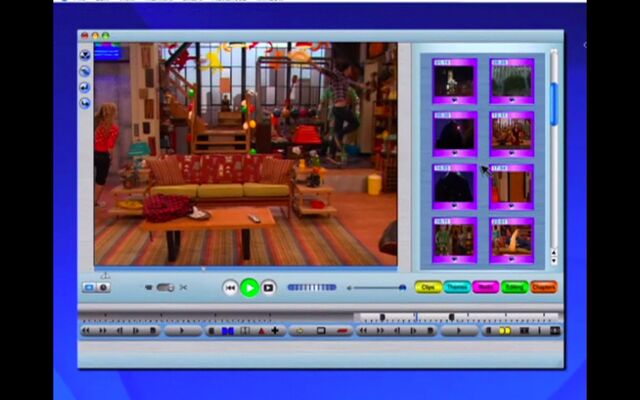Open the arrow menu under the green-shirted people clip
This screenshot has width=640, height=400.
pos(454,260)
